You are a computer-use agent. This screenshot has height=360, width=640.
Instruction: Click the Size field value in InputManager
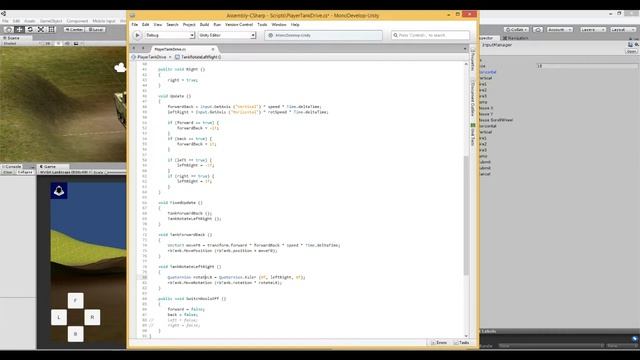click(587, 66)
